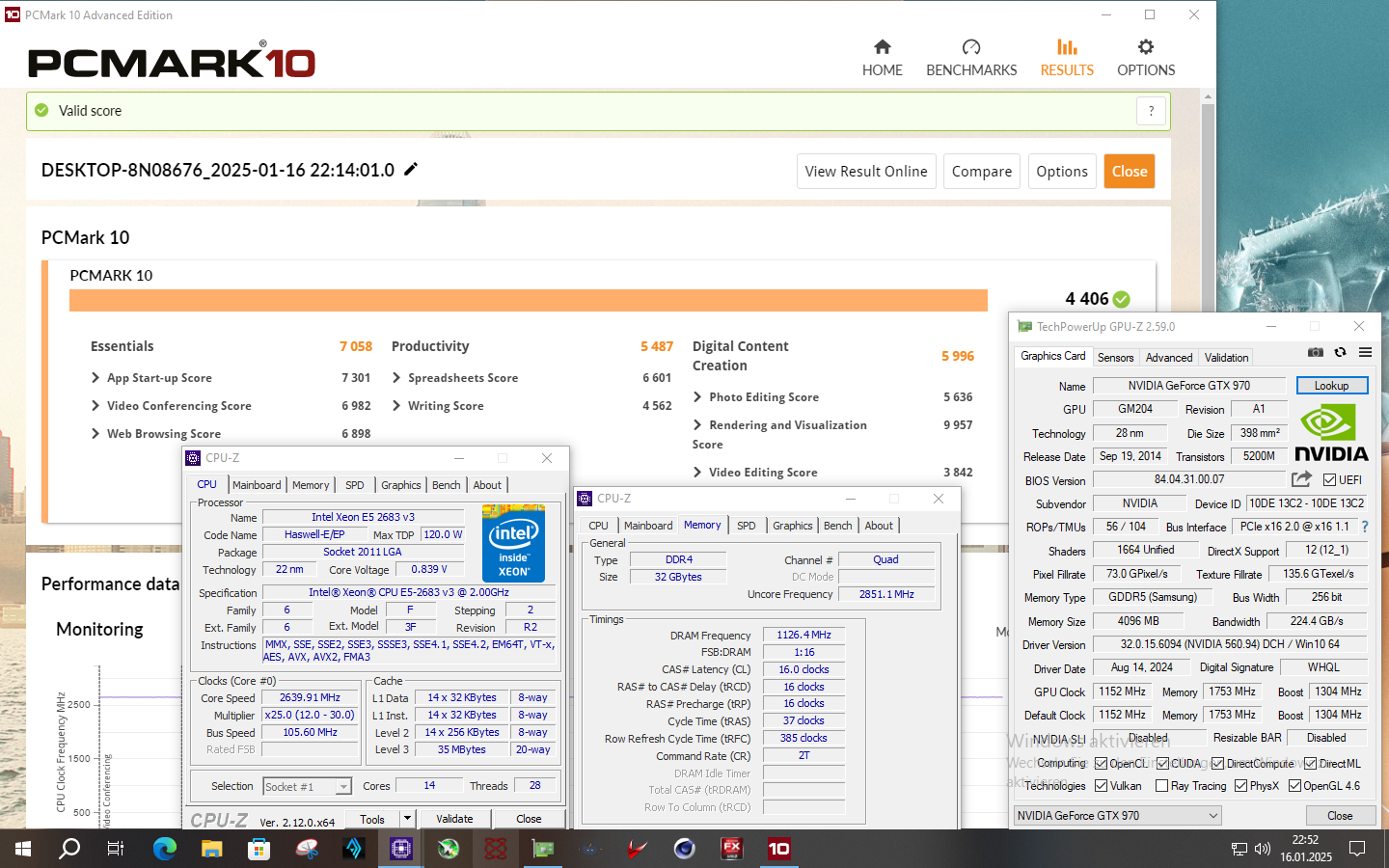Open Mainboard tab in CPU-Z processor window

coord(257,485)
